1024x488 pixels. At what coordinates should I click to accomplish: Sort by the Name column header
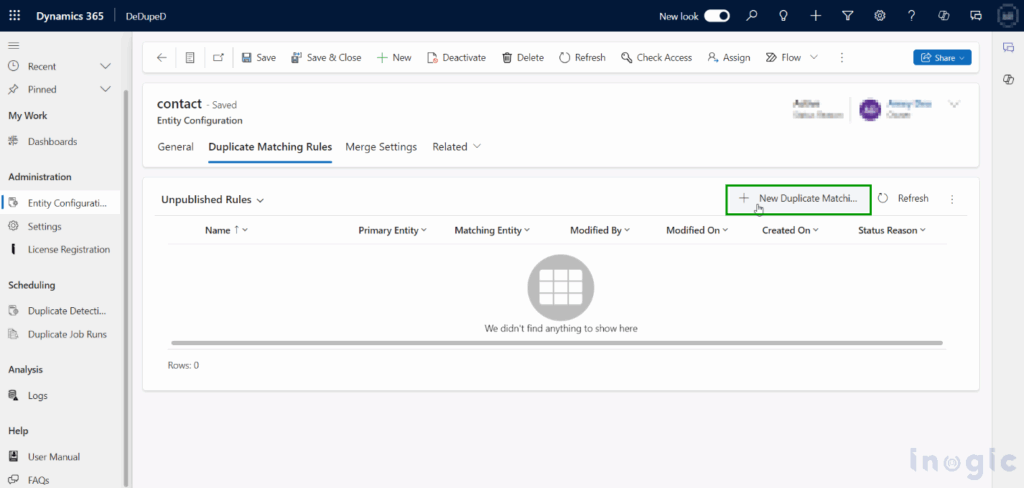click(x=226, y=230)
